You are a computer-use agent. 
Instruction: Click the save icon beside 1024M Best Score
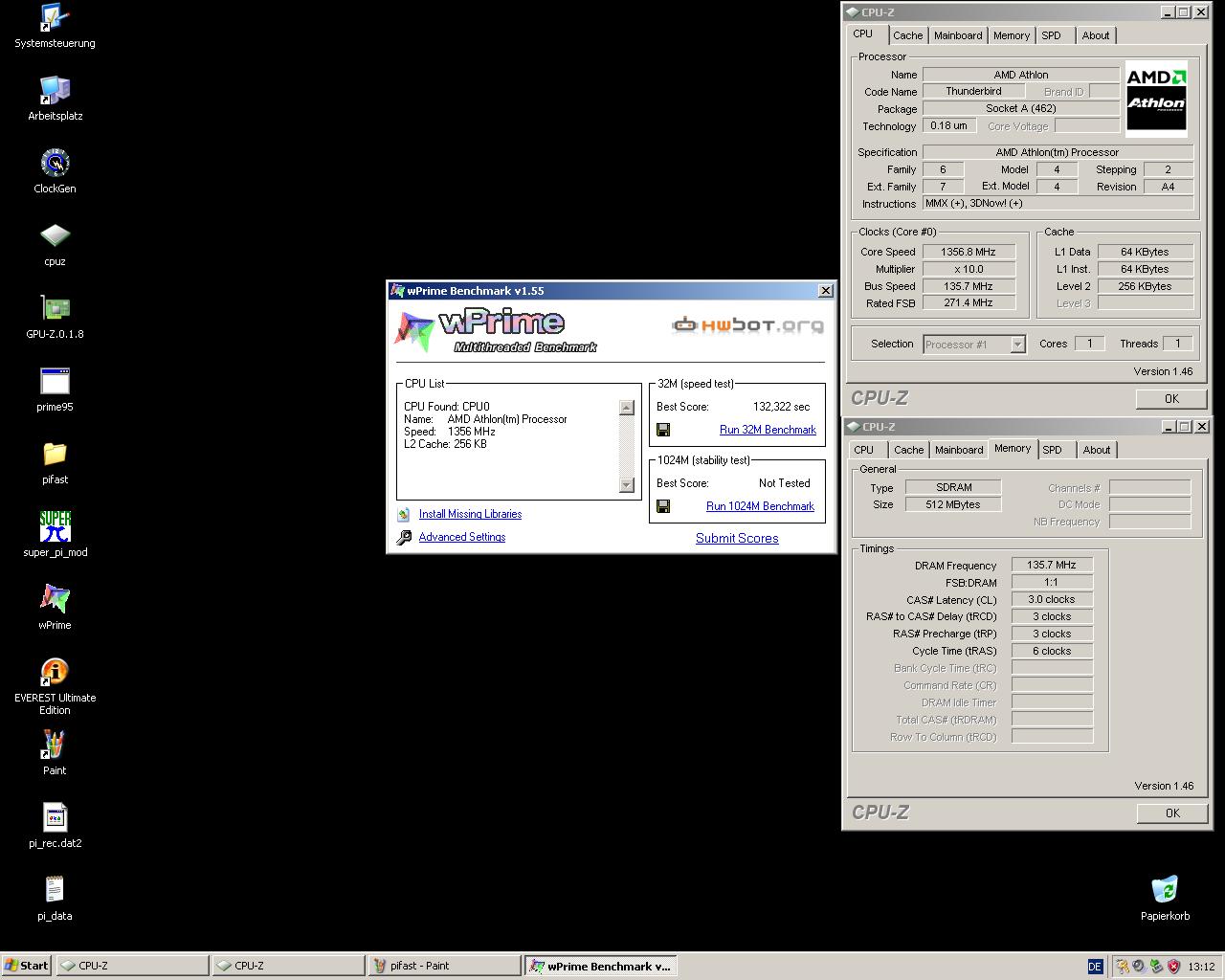point(663,506)
